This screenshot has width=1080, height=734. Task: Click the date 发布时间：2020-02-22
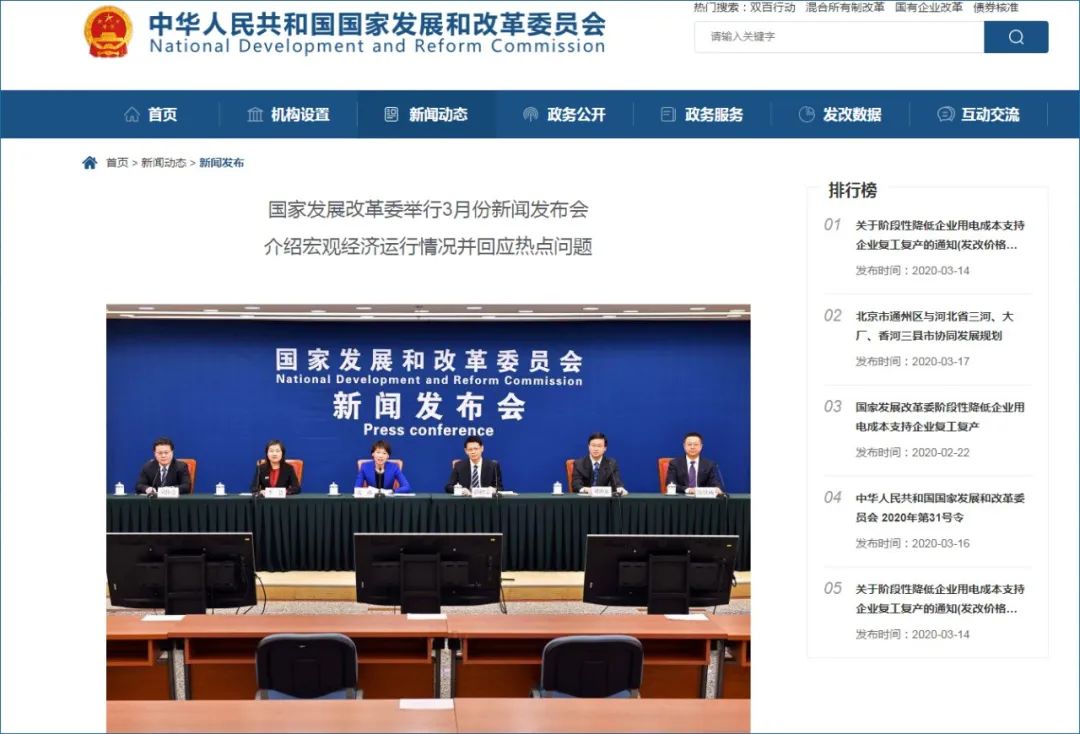(912, 452)
